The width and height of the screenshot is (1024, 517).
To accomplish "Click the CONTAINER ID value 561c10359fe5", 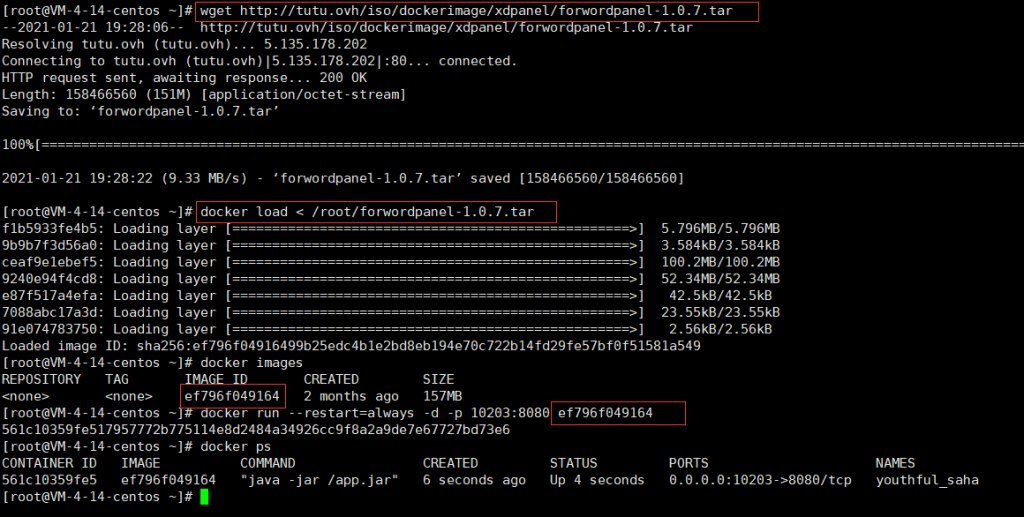I will 50,480.
